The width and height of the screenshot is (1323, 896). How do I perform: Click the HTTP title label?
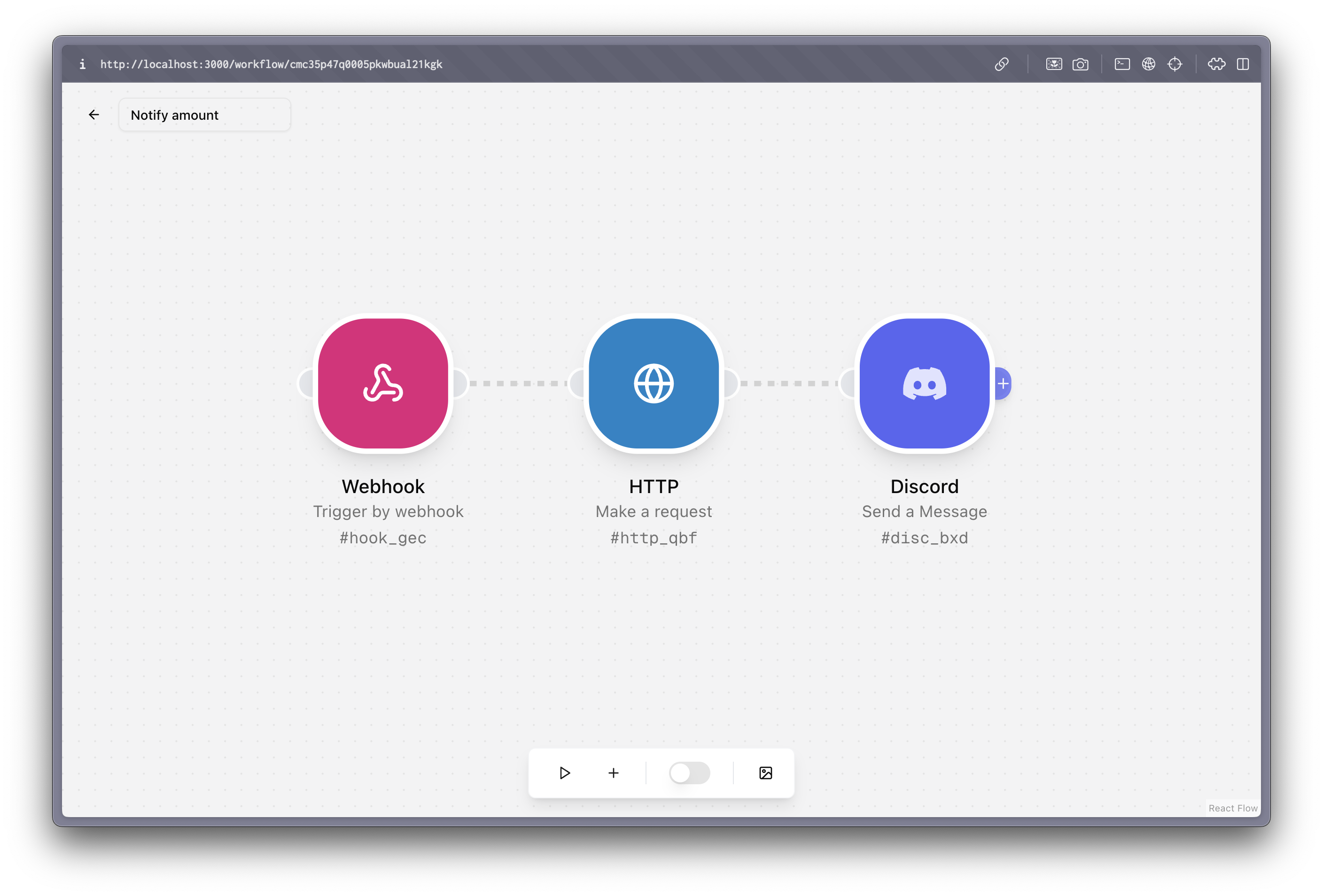[654, 487]
